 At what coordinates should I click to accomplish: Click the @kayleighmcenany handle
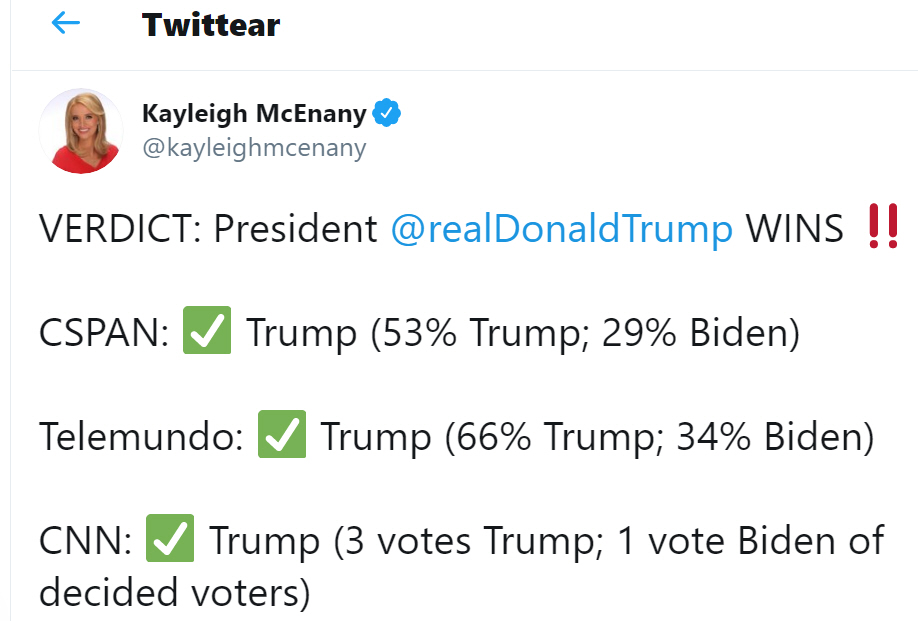coord(254,148)
